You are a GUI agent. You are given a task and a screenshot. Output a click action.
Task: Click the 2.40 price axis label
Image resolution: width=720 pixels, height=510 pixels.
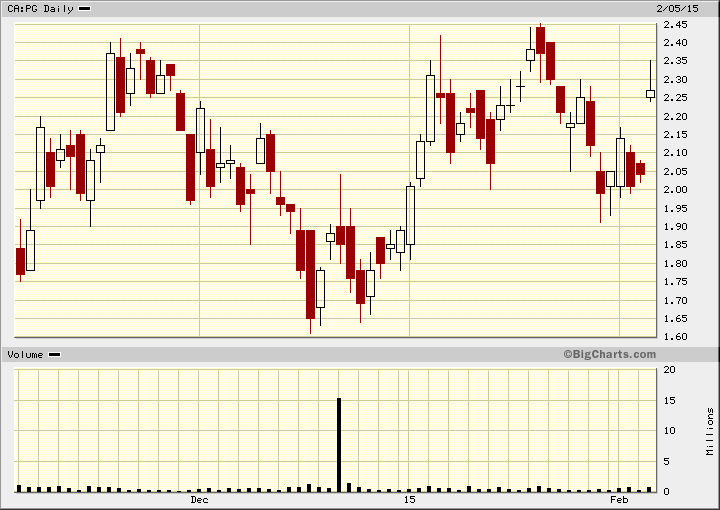675,43
